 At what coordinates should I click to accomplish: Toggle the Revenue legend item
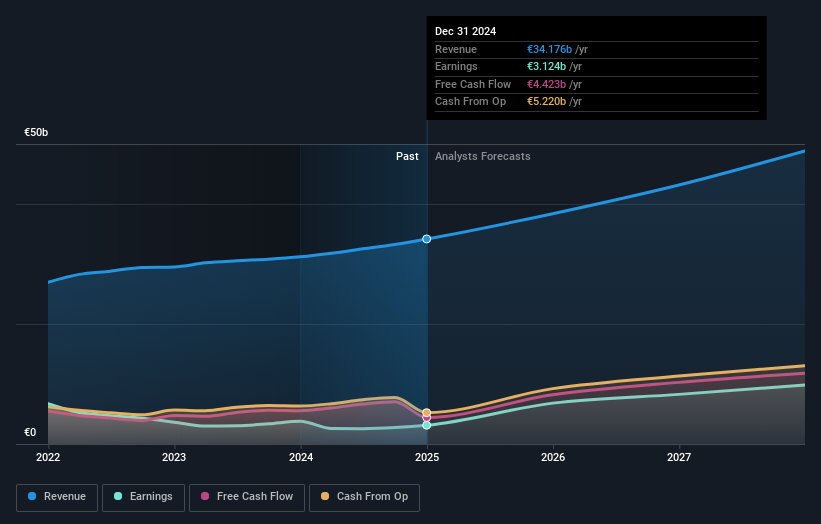(x=58, y=497)
